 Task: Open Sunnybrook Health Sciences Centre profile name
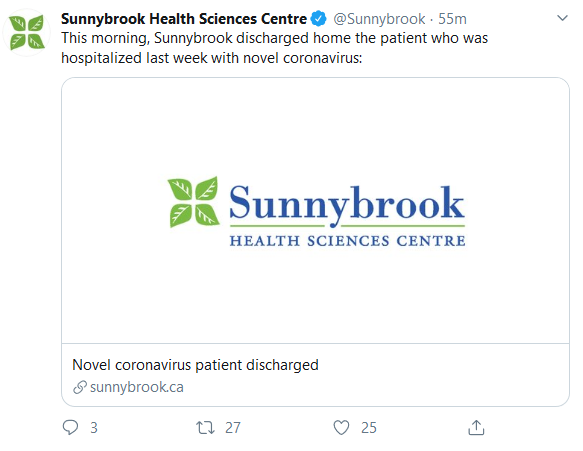184,19
